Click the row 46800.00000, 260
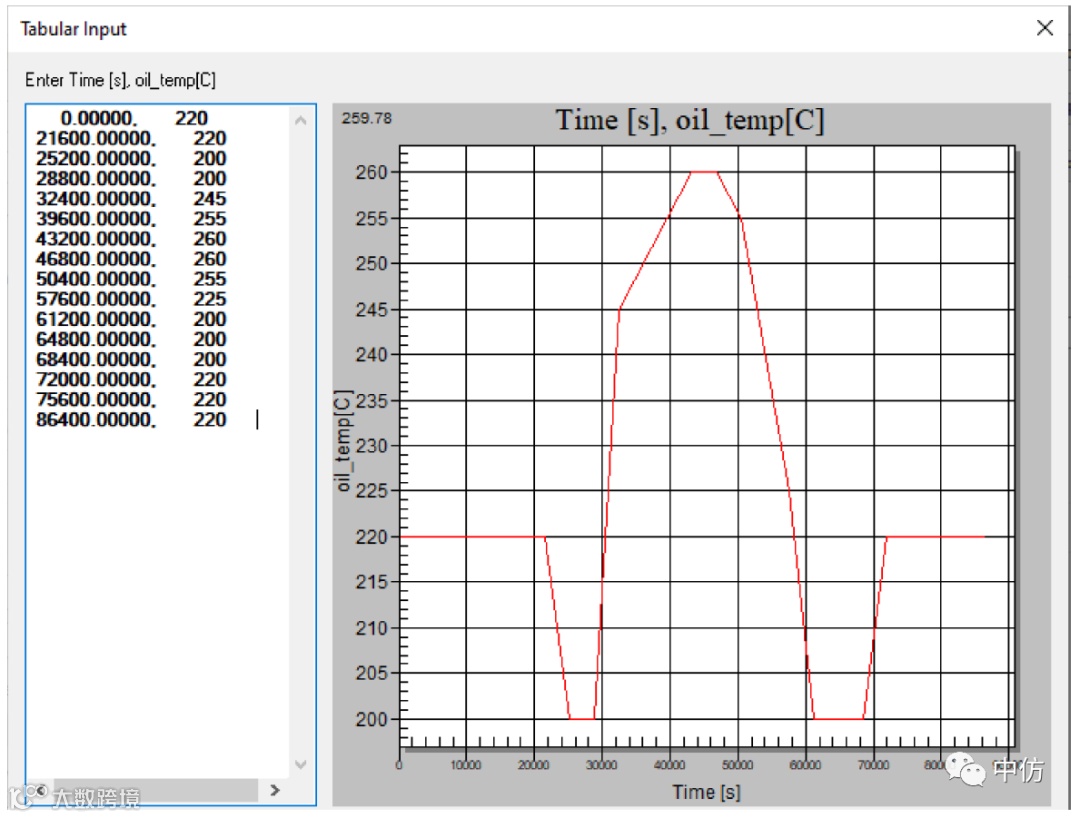The image size is (1080, 818). coord(131,259)
